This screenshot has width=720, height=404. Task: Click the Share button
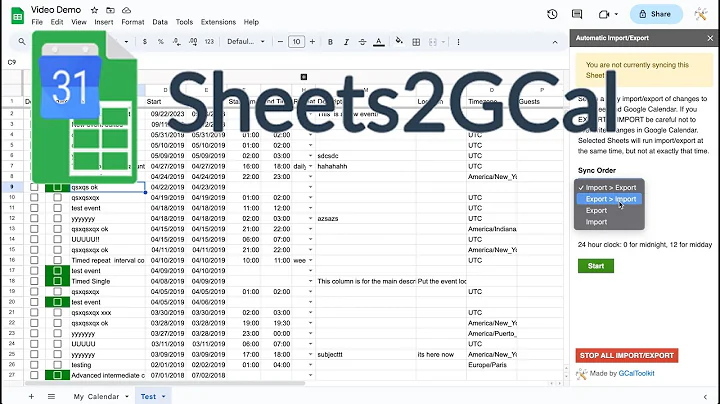tap(656, 14)
